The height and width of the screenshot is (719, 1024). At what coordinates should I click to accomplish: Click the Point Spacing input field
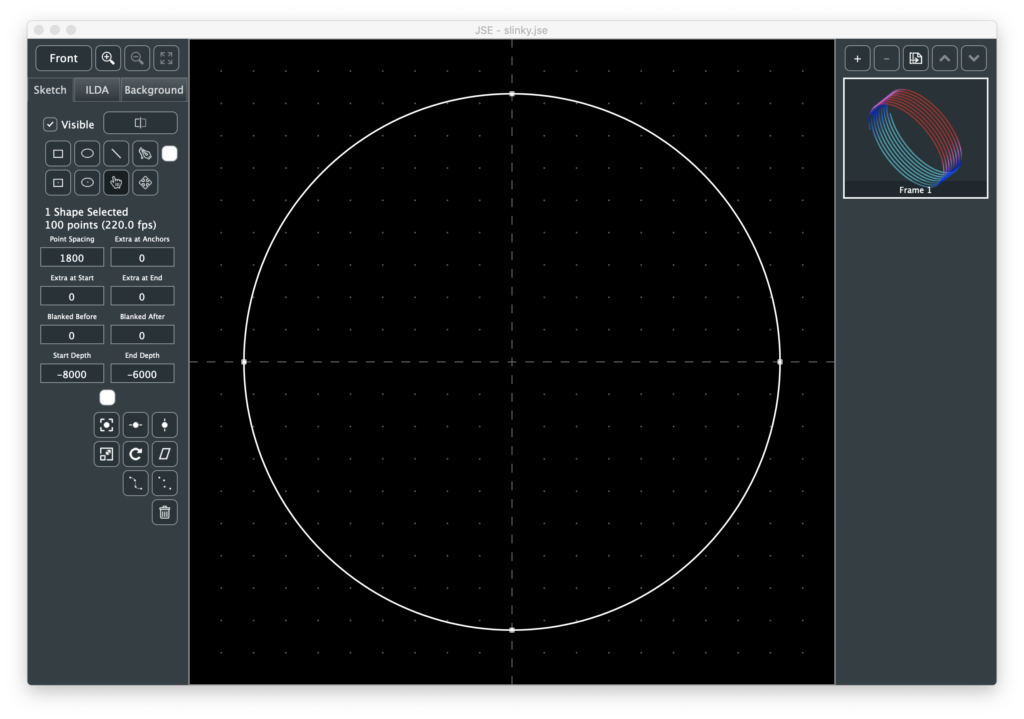pos(72,258)
